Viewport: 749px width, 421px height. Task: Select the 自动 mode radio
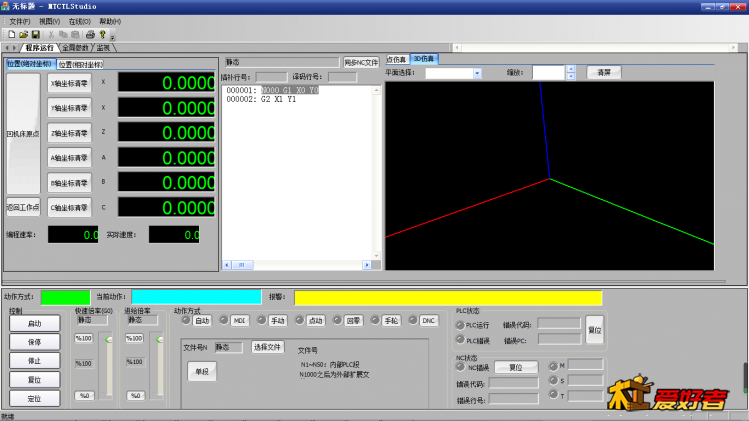186,320
